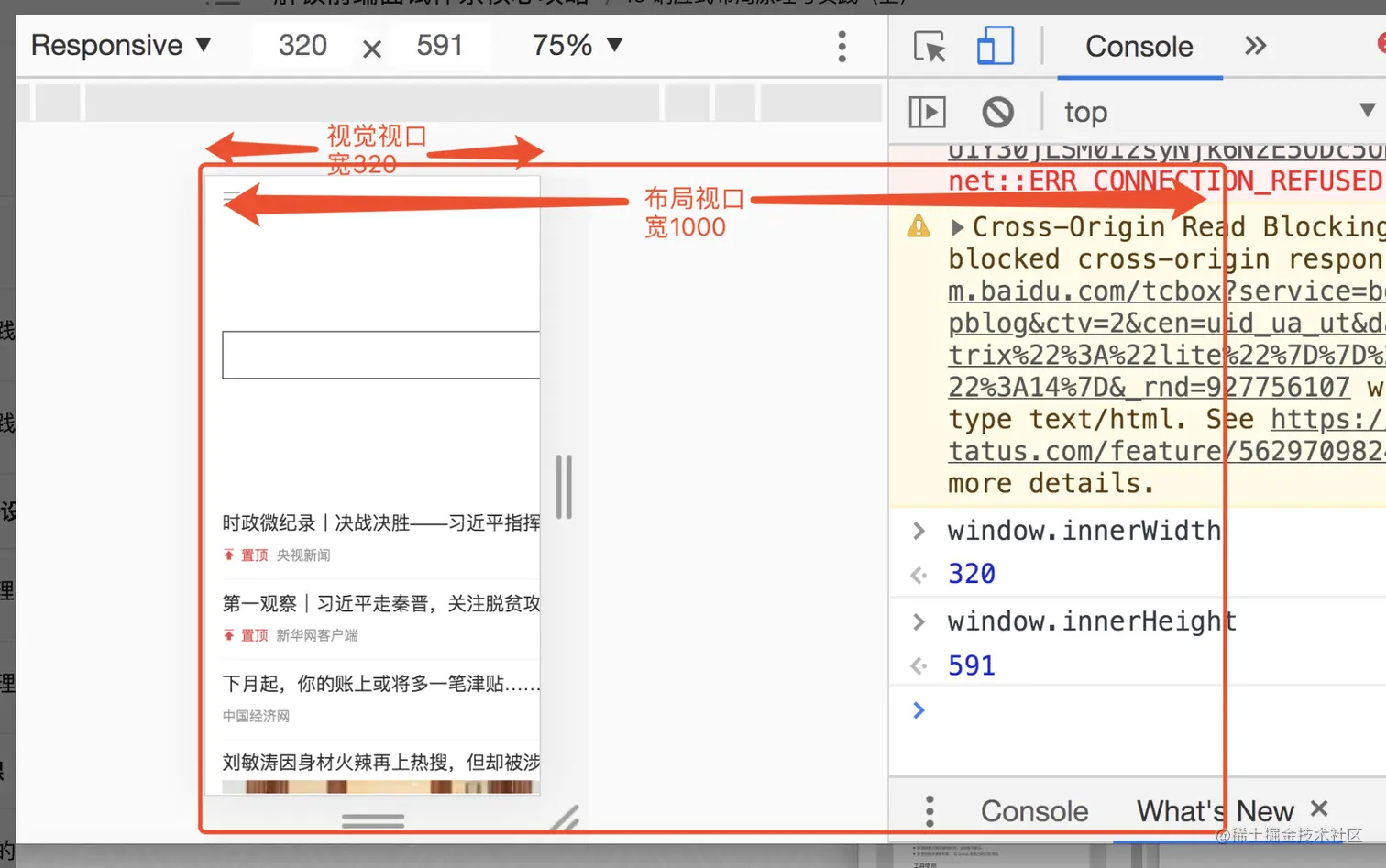Click the 央视新闻 source label
This screenshot has width=1386, height=868.
click(x=303, y=555)
